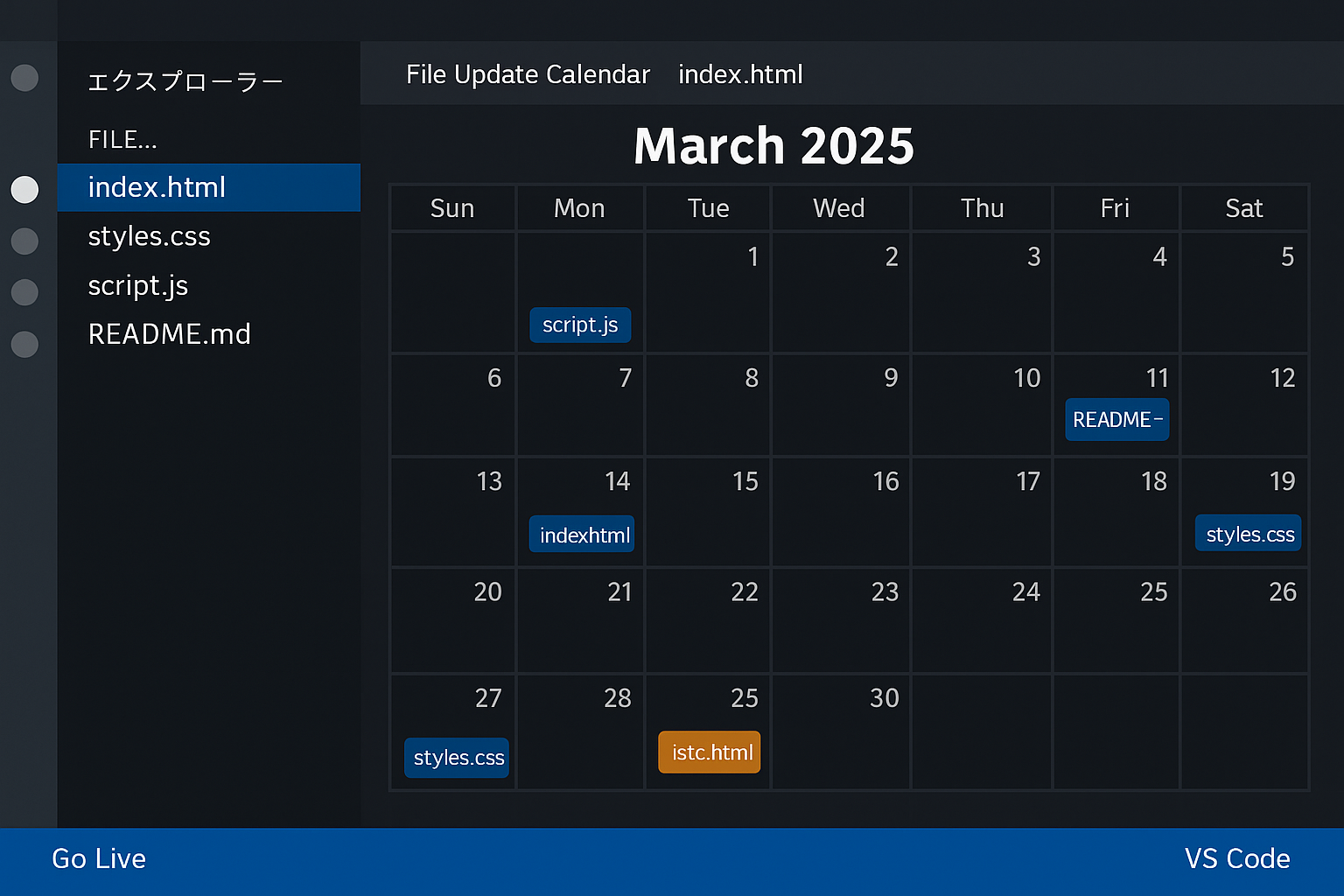
Task: Open the styles.css event on day 19
Action: point(1249,534)
